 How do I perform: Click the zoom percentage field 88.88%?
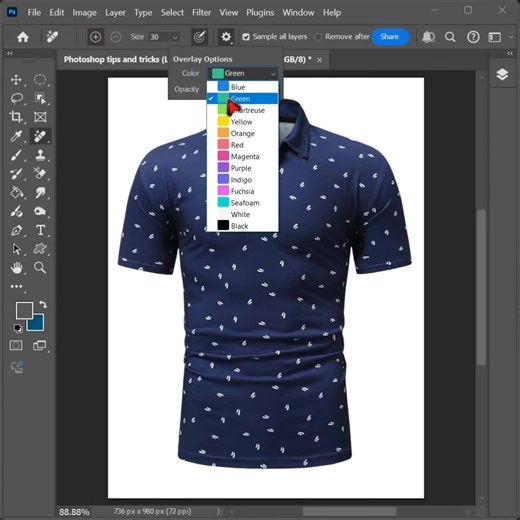point(75,512)
